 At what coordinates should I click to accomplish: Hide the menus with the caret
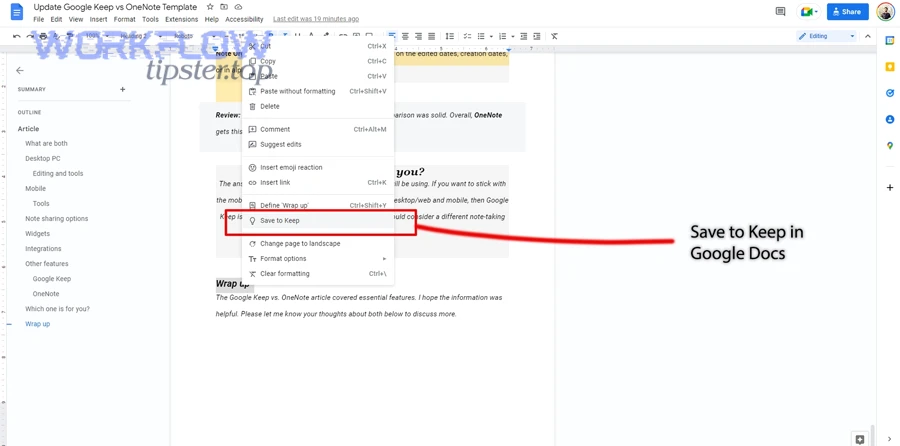click(x=868, y=36)
